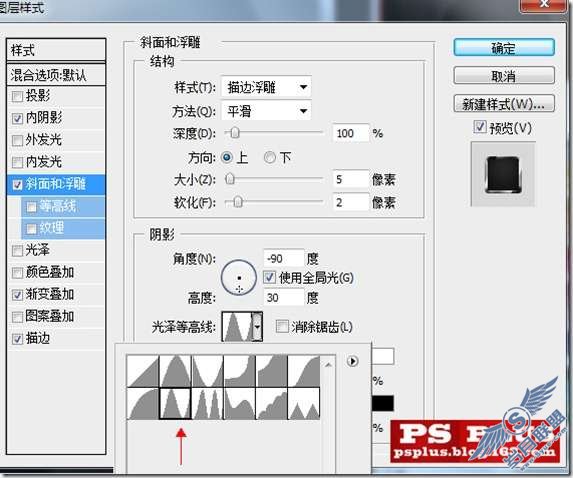Click the black shadow color swatch
Image resolution: width=573 pixels, height=478 pixels.
(383, 403)
